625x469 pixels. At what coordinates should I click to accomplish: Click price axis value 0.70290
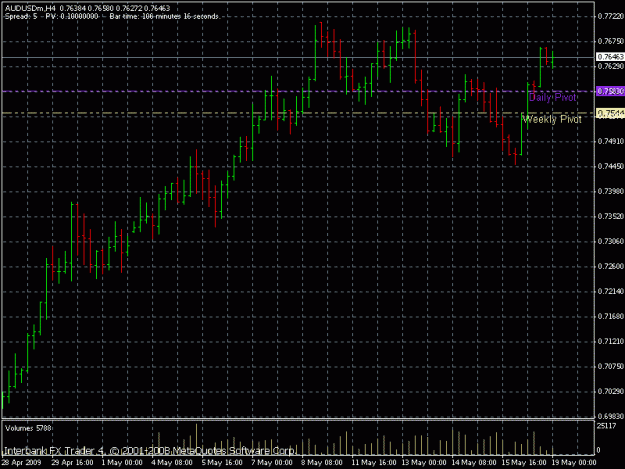pyautogui.click(x=611, y=391)
